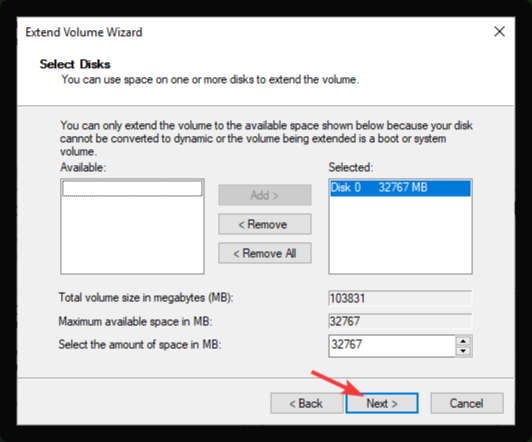The image size is (532, 442).
Task: Increase space amount with up spinner arrow
Action: pos(463,341)
